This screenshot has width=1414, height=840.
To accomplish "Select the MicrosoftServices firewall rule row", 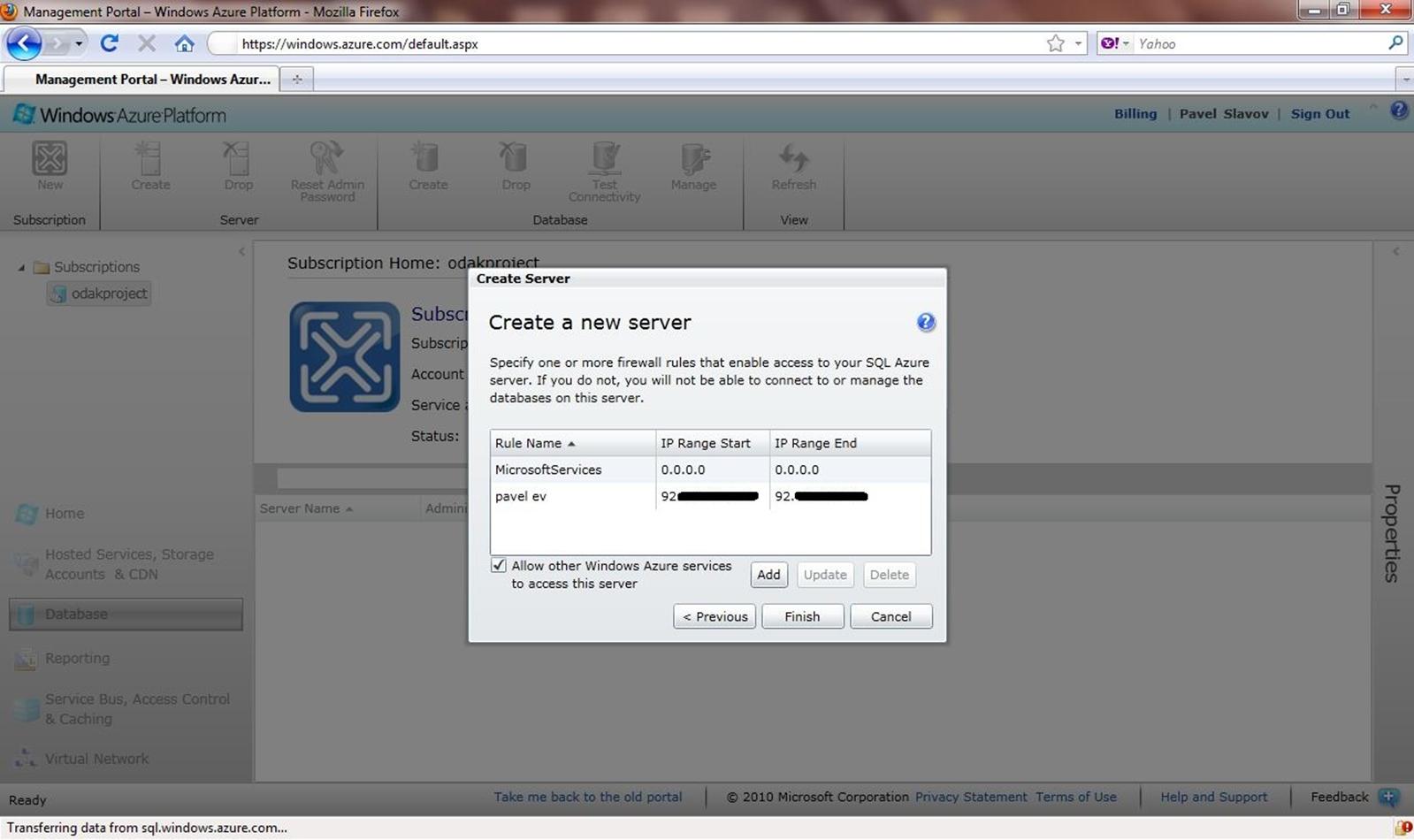I will coord(710,470).
